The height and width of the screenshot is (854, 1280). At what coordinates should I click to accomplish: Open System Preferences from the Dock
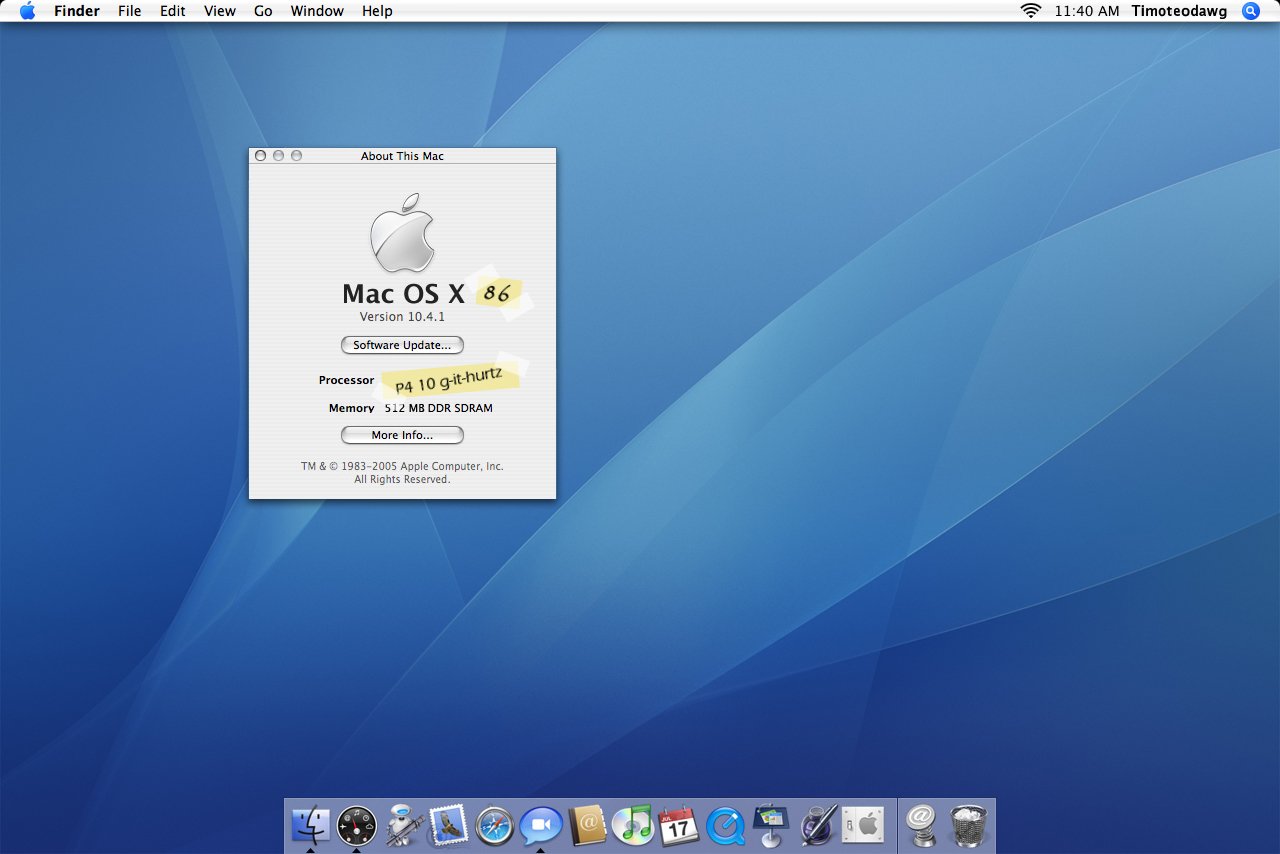click(863, 825)
